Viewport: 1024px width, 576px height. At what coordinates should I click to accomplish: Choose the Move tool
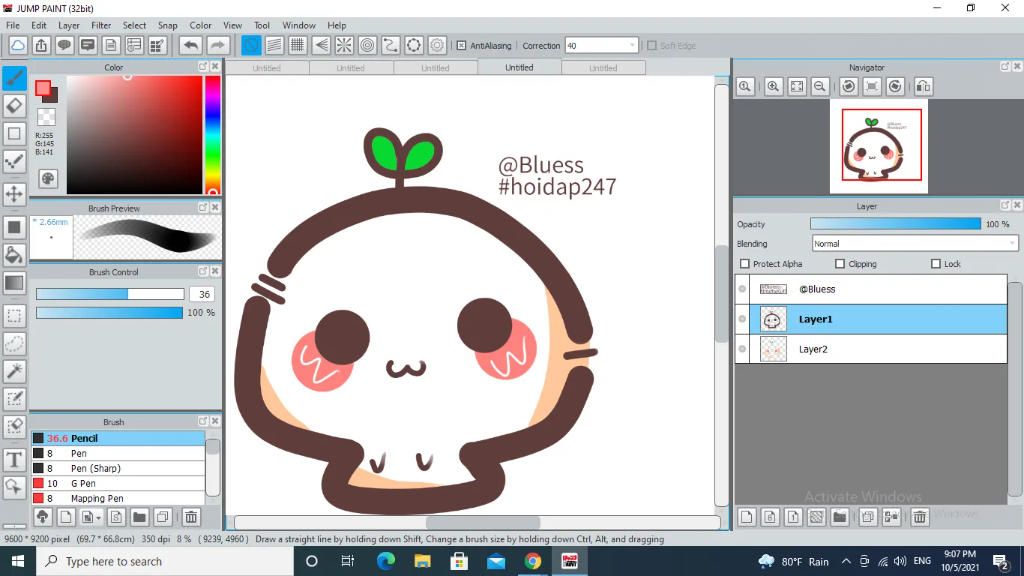coord(14,193)
